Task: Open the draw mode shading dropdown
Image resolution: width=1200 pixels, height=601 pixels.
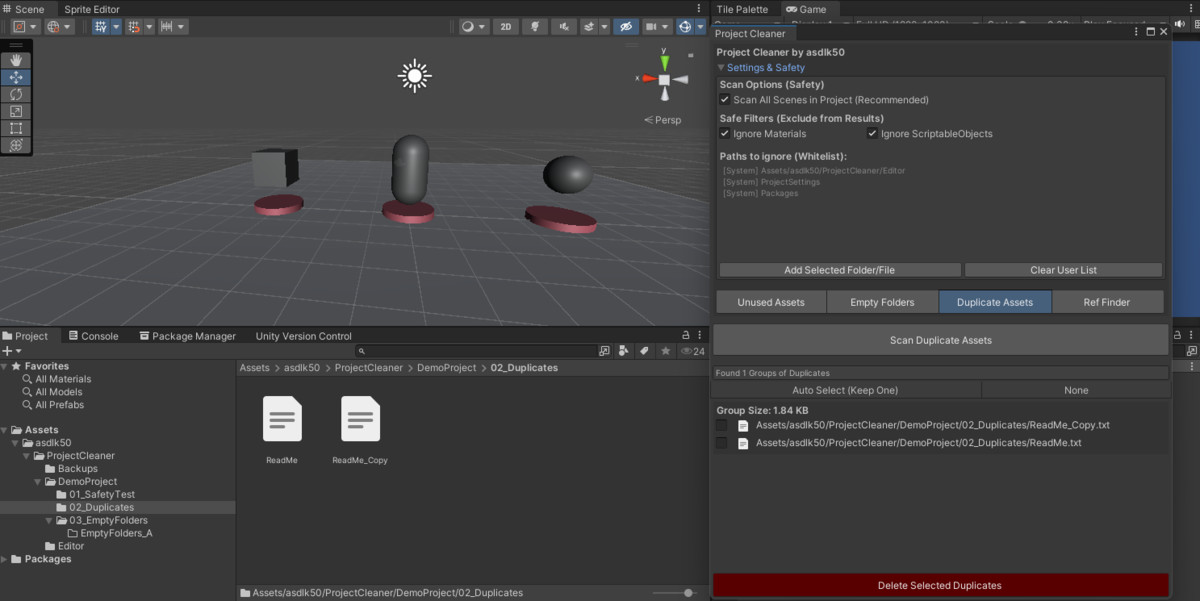Action: (473, 27)
